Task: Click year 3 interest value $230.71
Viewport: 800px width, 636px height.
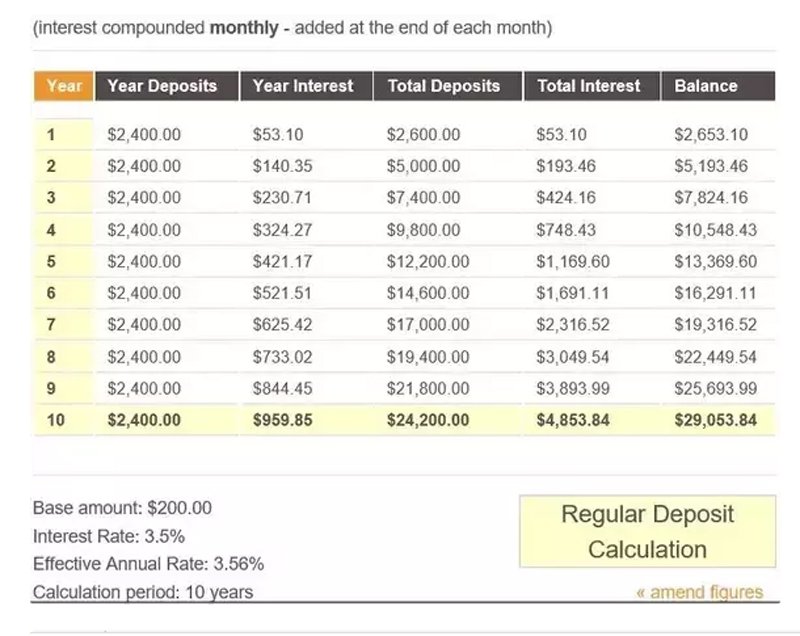Action: [283, 198]
